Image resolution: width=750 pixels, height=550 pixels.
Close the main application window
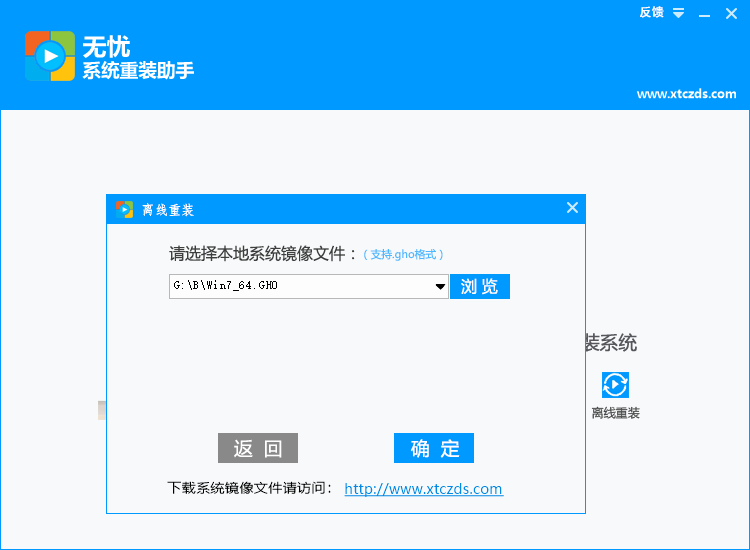(x=733, y=14)
